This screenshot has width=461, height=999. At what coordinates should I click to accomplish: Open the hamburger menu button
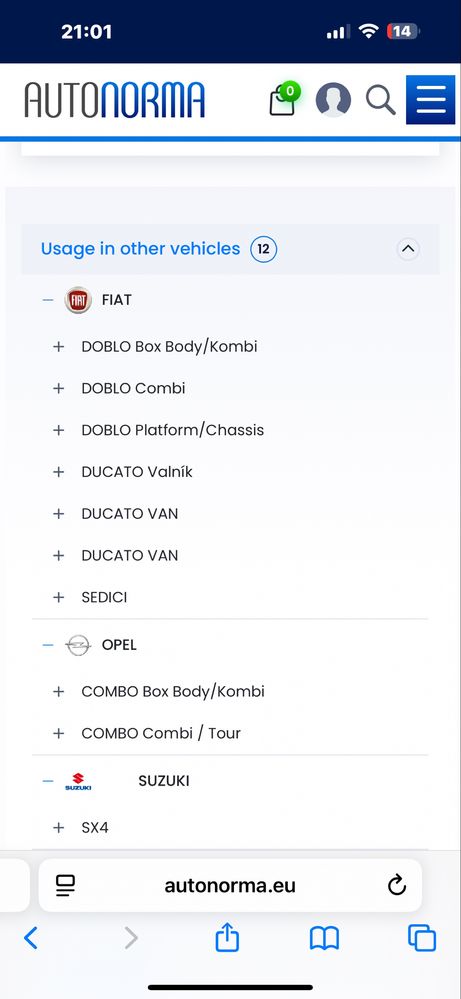click(430, 100)
